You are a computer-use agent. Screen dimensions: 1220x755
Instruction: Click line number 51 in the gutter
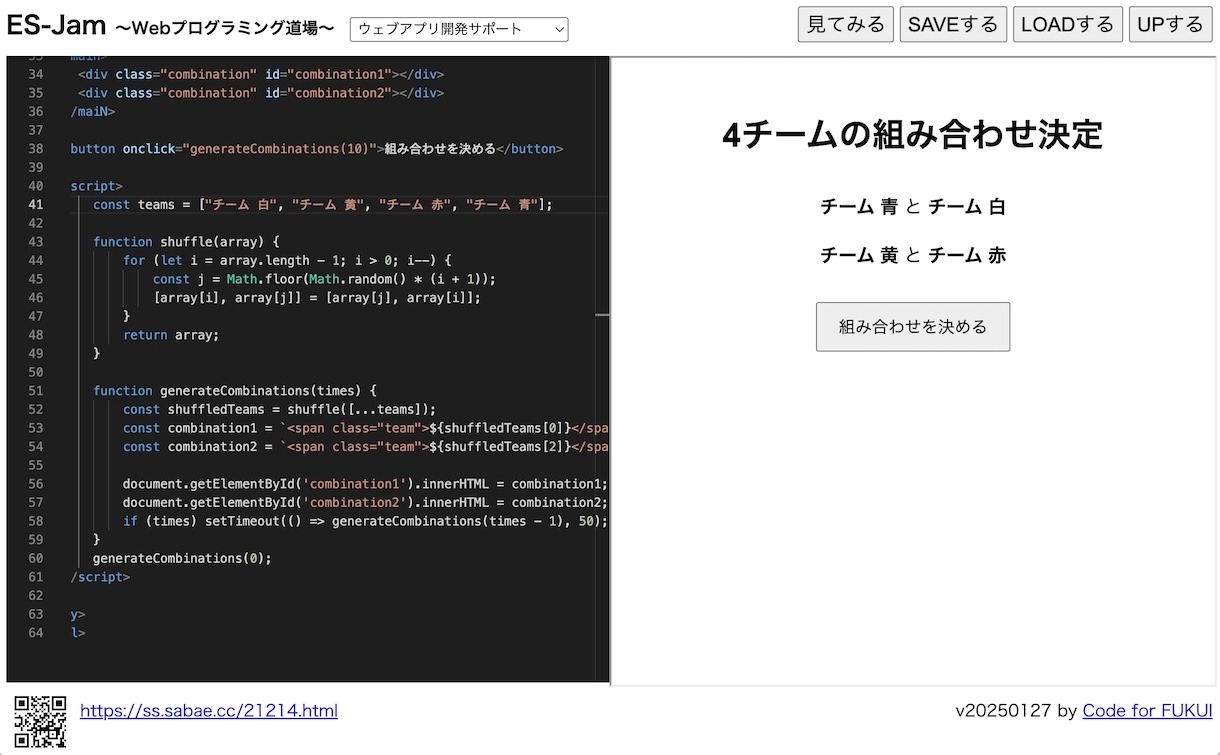[x=36, y=391]
